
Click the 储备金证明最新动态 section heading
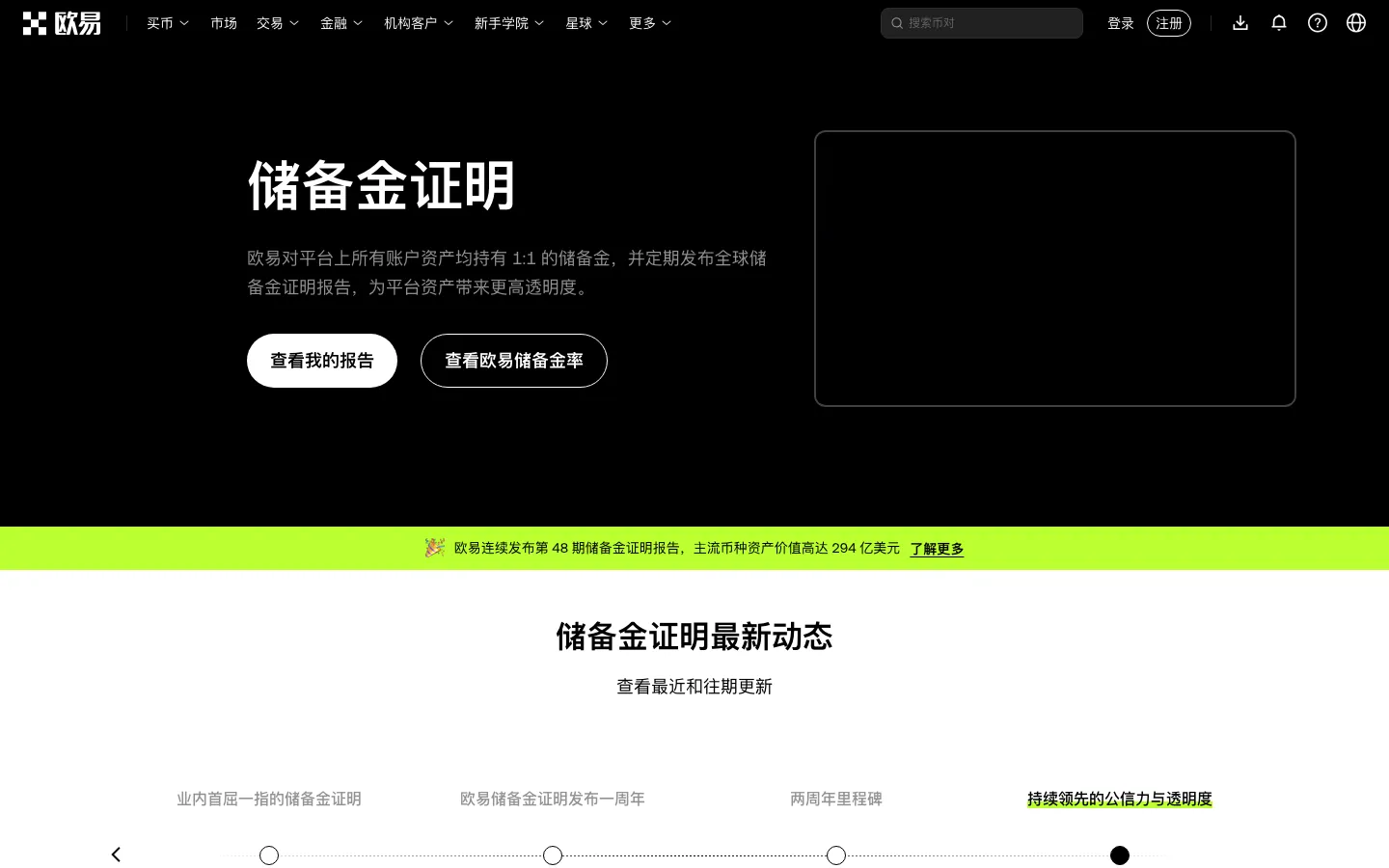click(694, 637)
